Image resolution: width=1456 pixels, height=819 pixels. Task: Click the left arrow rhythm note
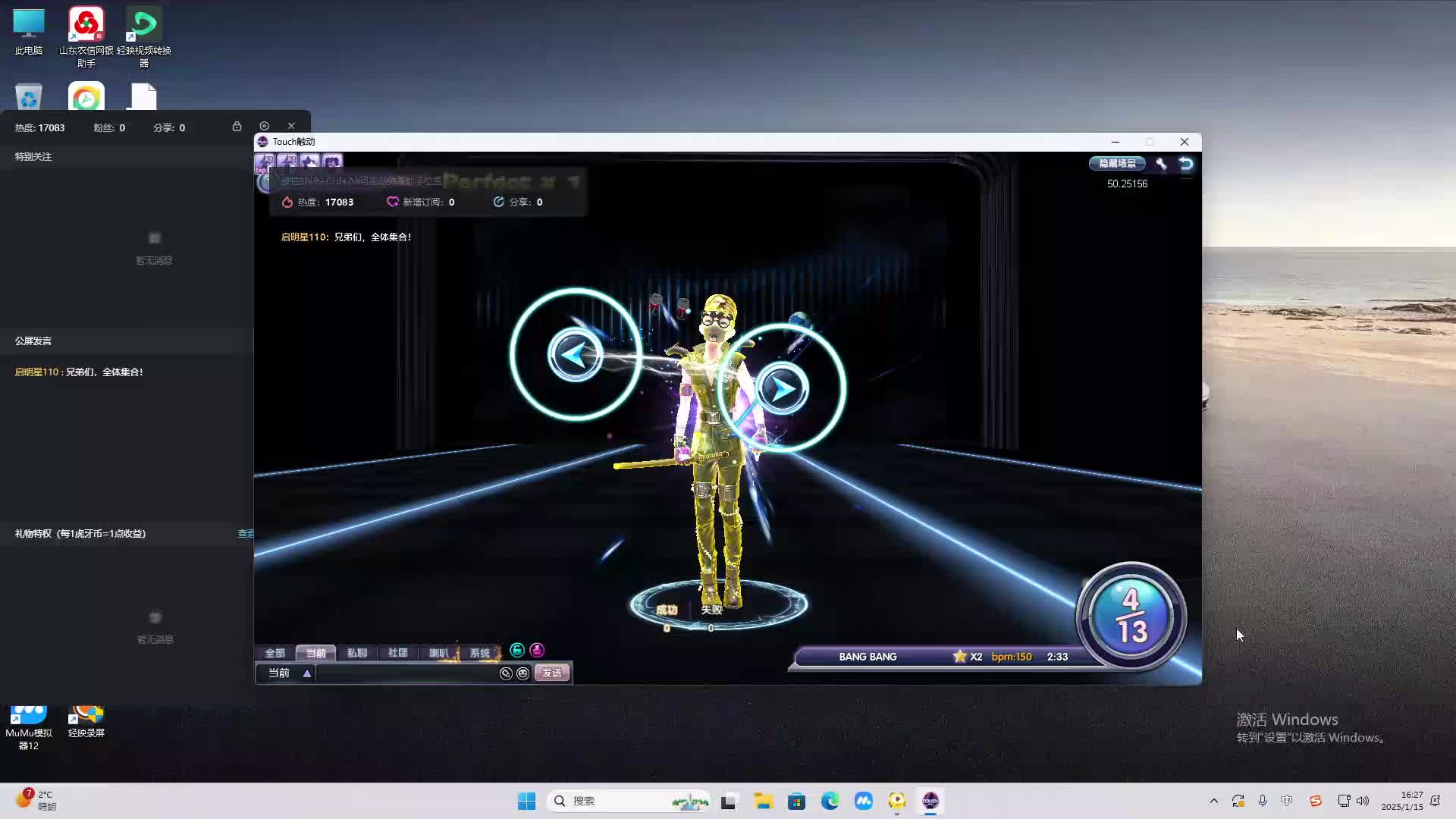575,354
